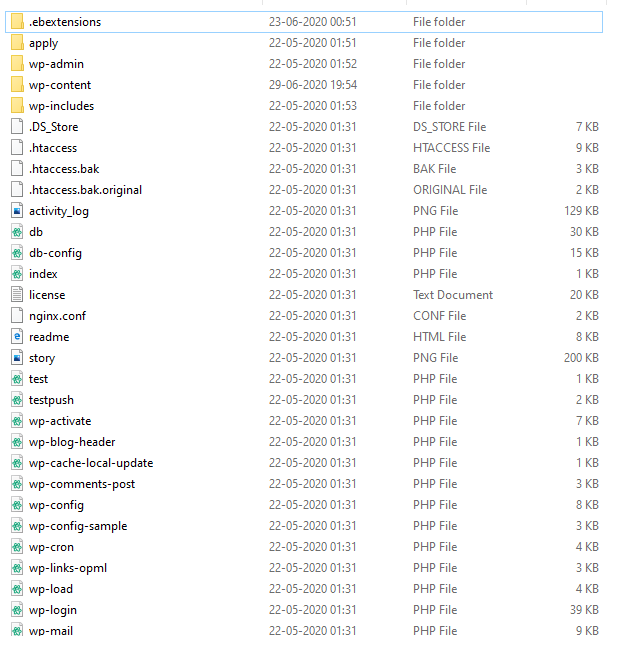Click the license text document icon
Image resolution: width=620 pixels, height=655 pixels.
(17, 294)
